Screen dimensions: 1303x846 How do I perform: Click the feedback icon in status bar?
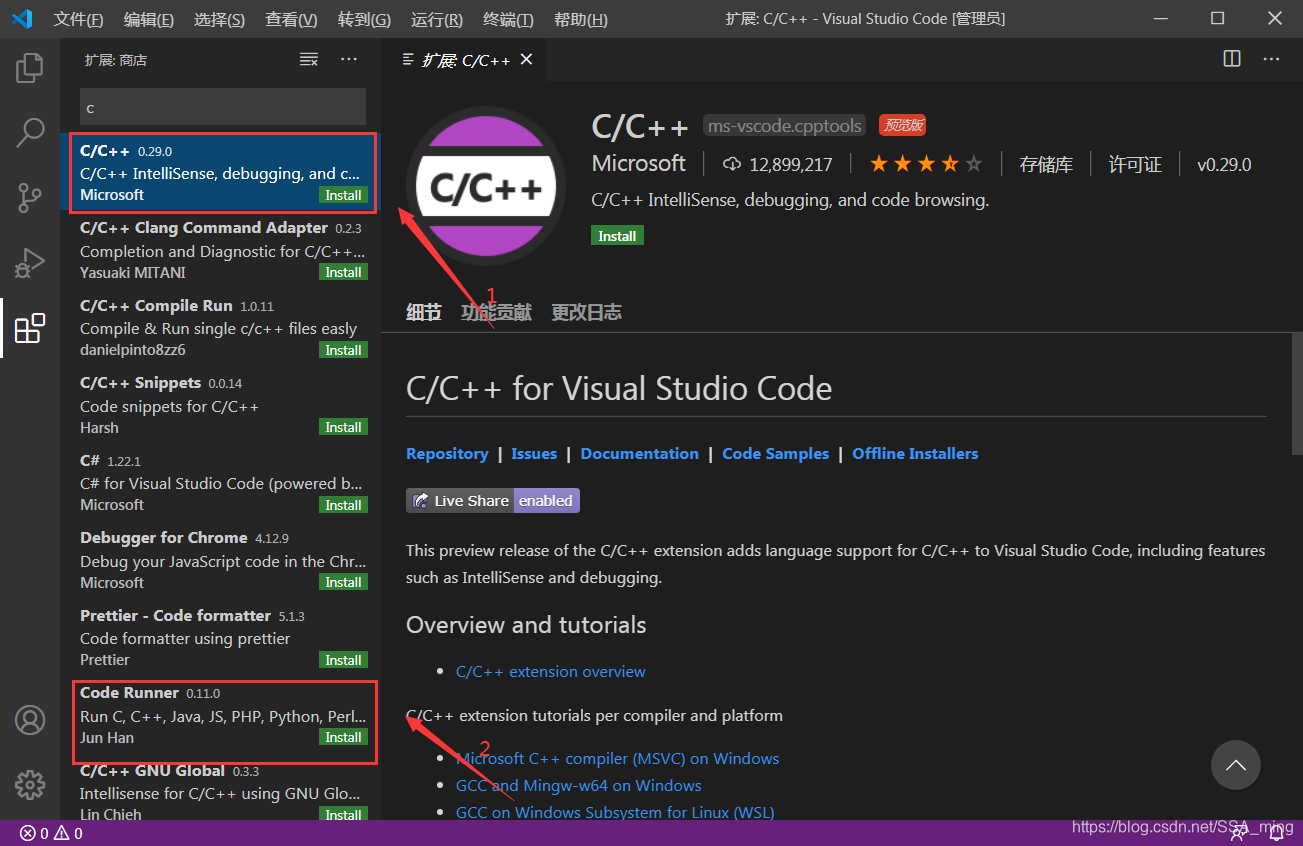pyautogui.click(x=1238, y=833)
